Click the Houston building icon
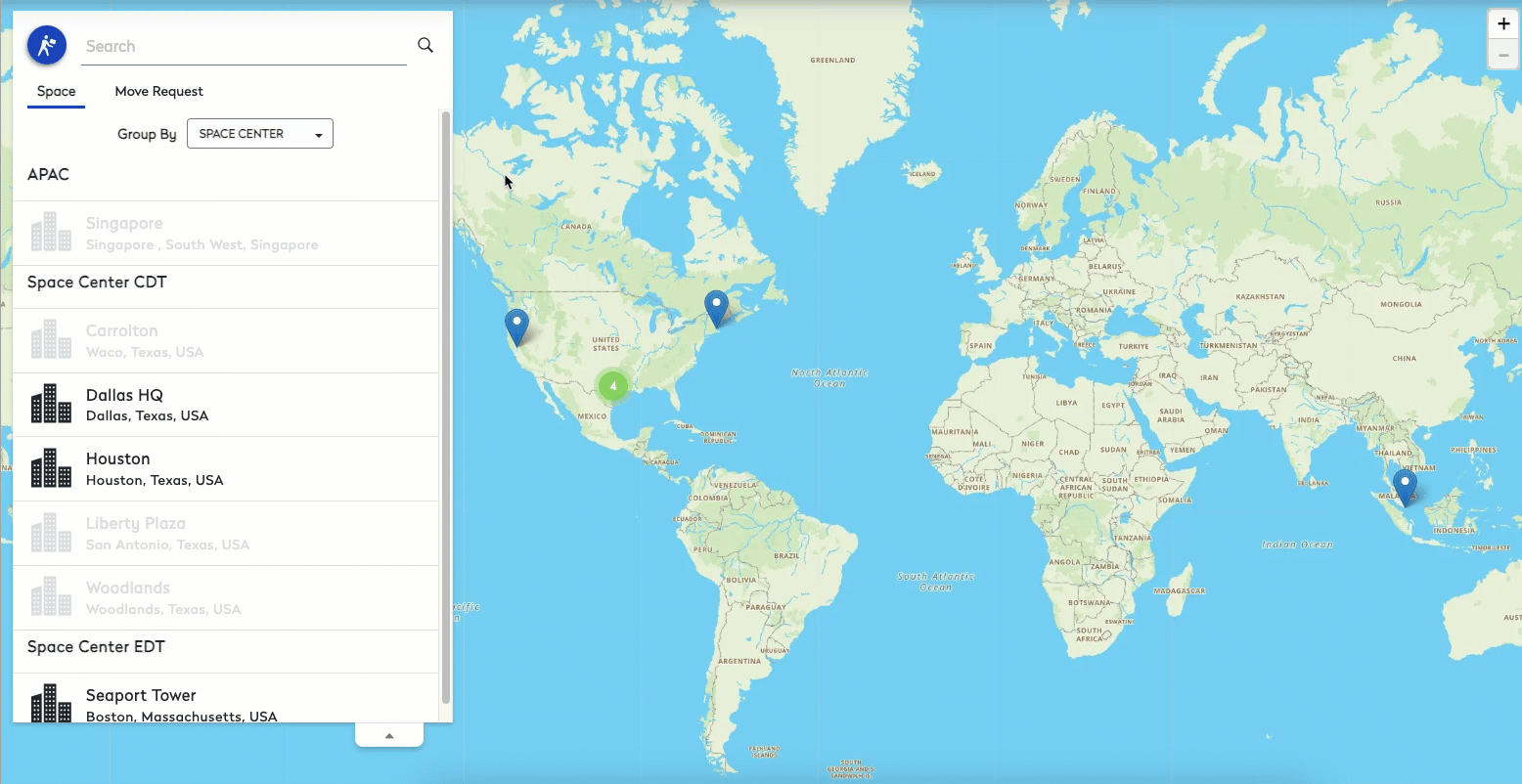The image size is (1522, 784). 51,468
